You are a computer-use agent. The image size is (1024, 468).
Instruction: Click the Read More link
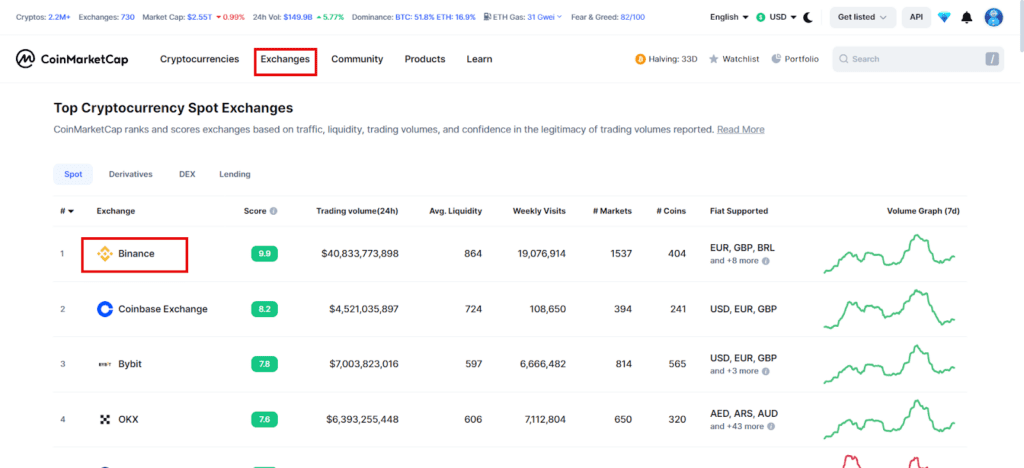coord(741,129)
